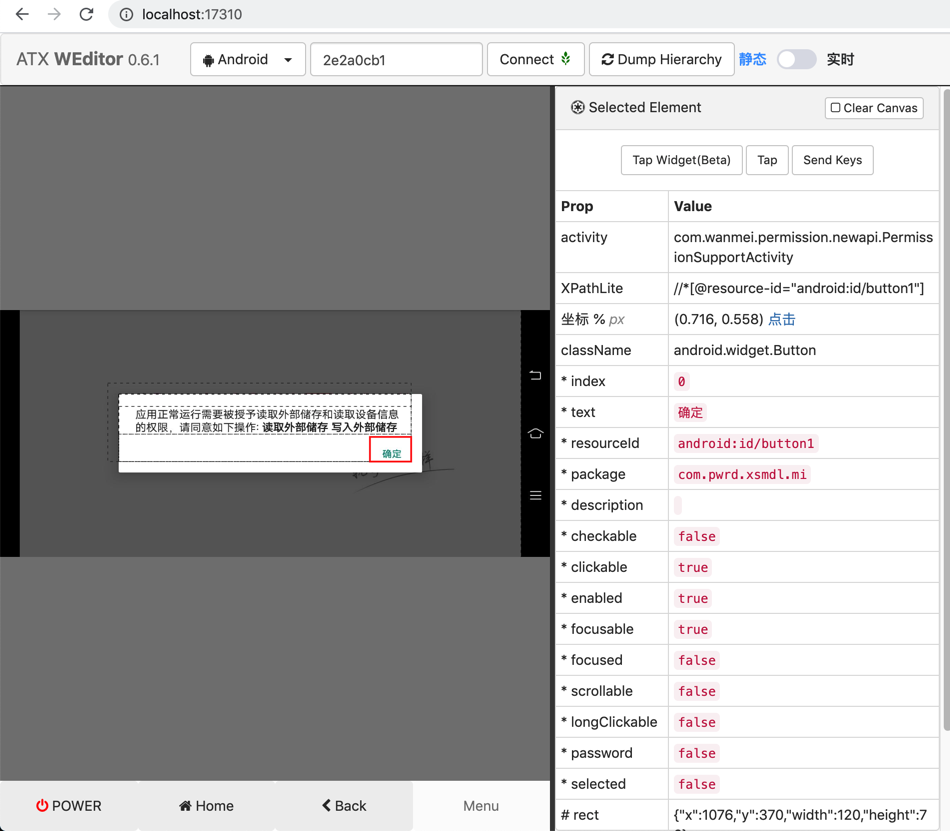The image size is (950, 831).
Task: Select the XPathLite value text
Action: pyautogui.click(x=799, y=288)
